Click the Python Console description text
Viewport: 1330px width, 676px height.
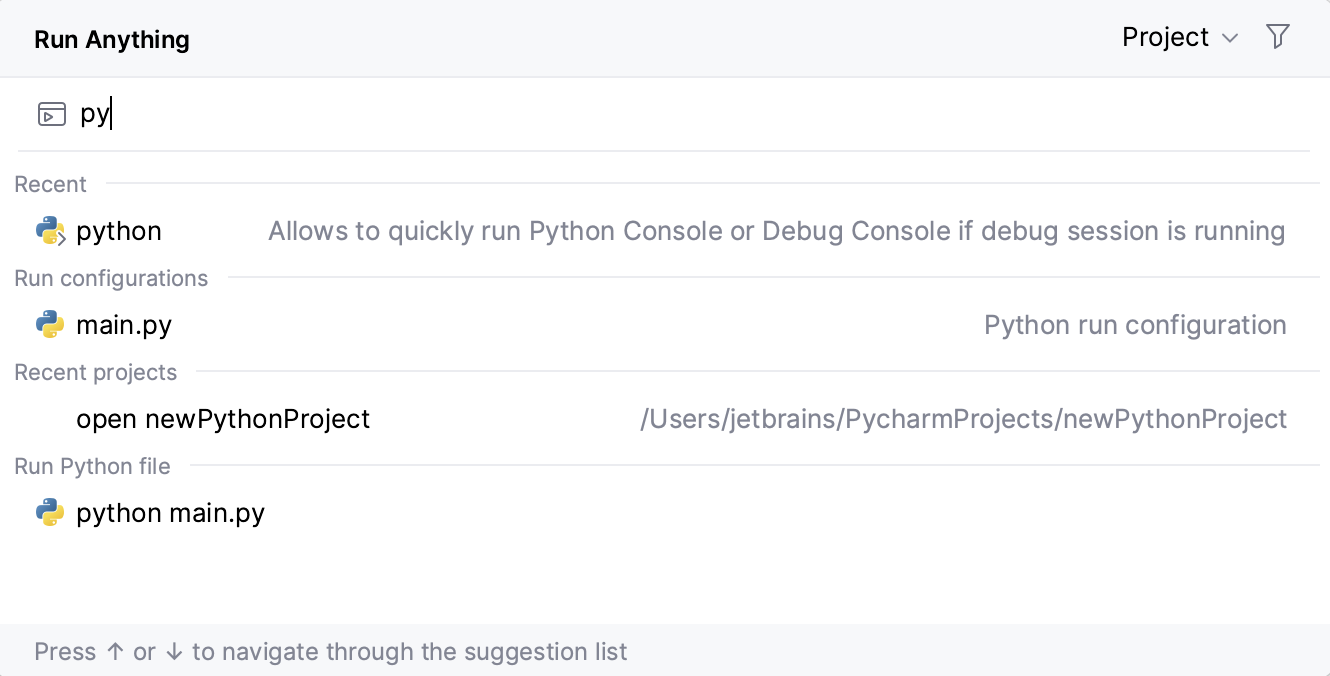click(x=776, y=231)
